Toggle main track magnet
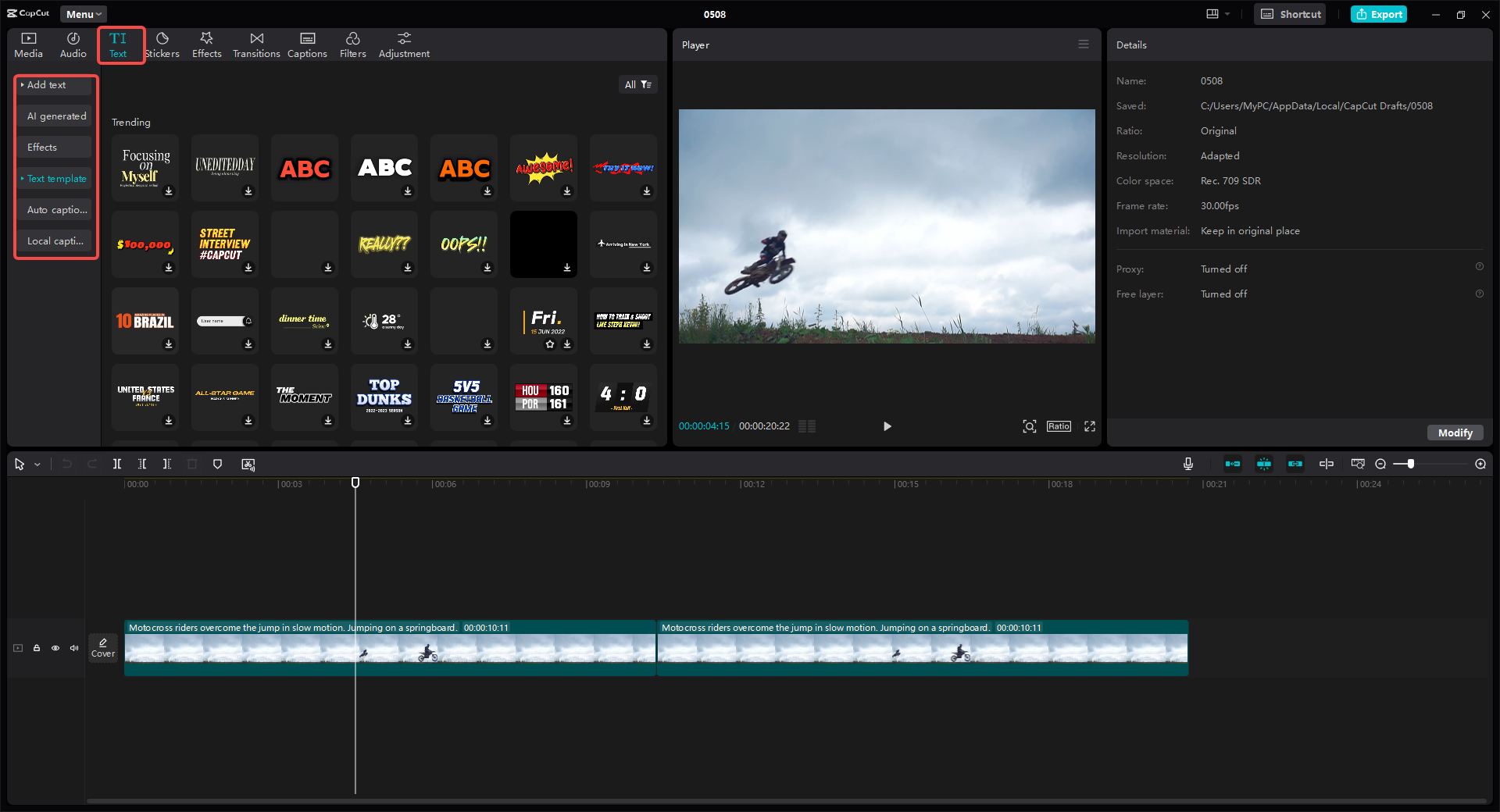Viewport: 1500px width, 812px height. coord(1233,464)
